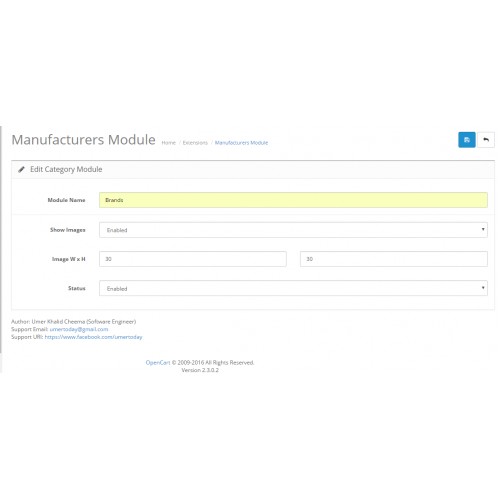The image size is (500, 500).
Task: Click the Show Images label
Action: 68,230
